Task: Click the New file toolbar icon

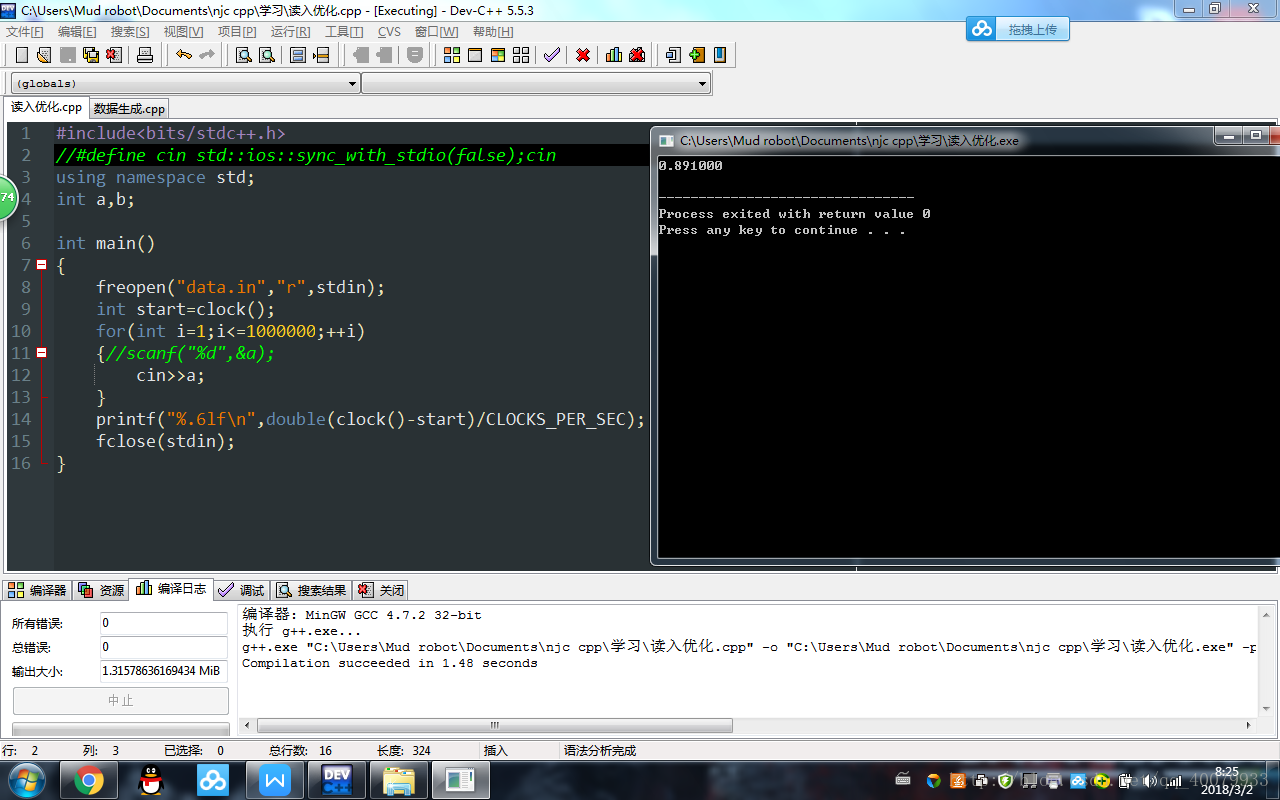Action: click(22, 55)
